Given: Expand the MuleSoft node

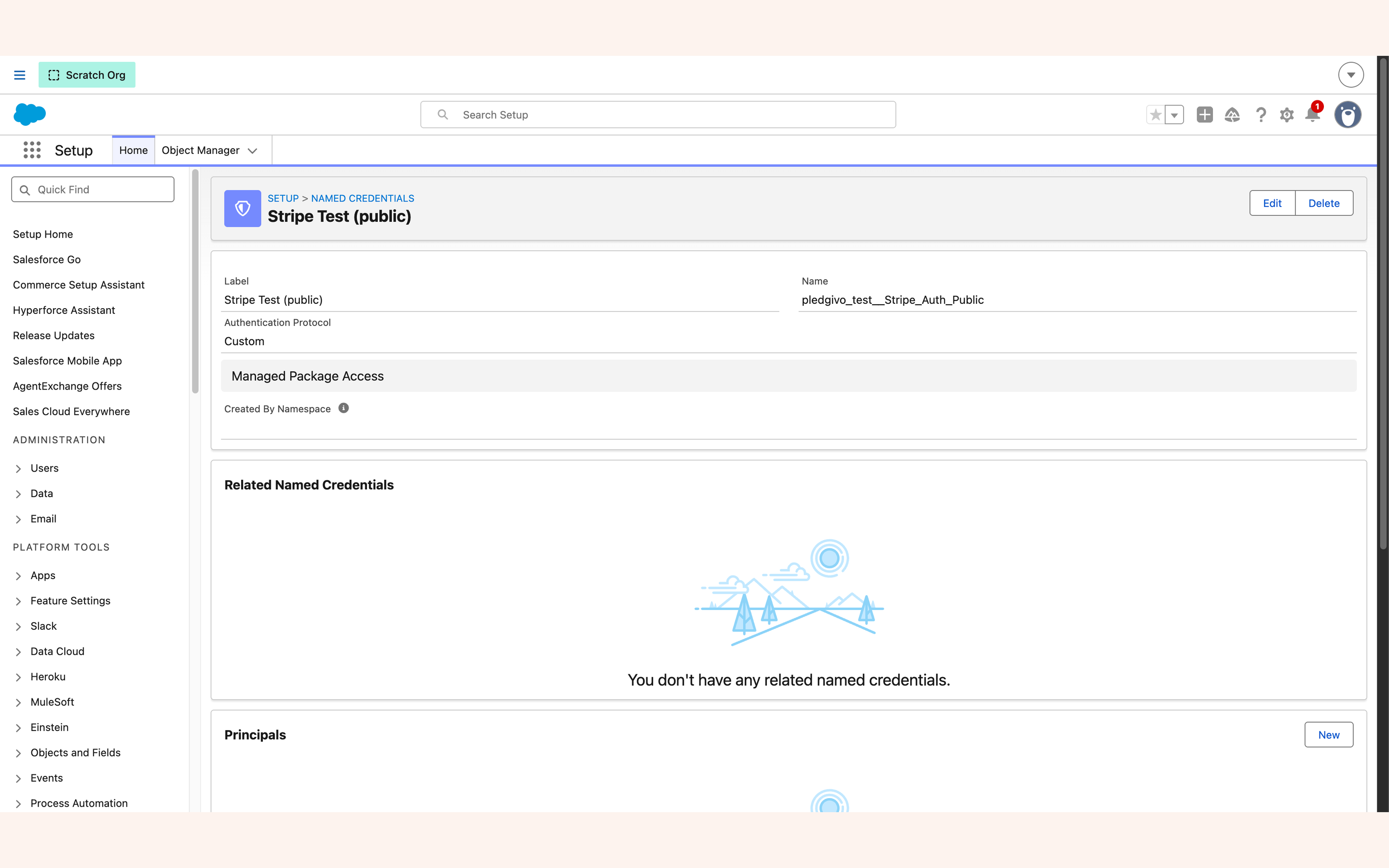Looking at the screenshot, I should click(18, 702).
